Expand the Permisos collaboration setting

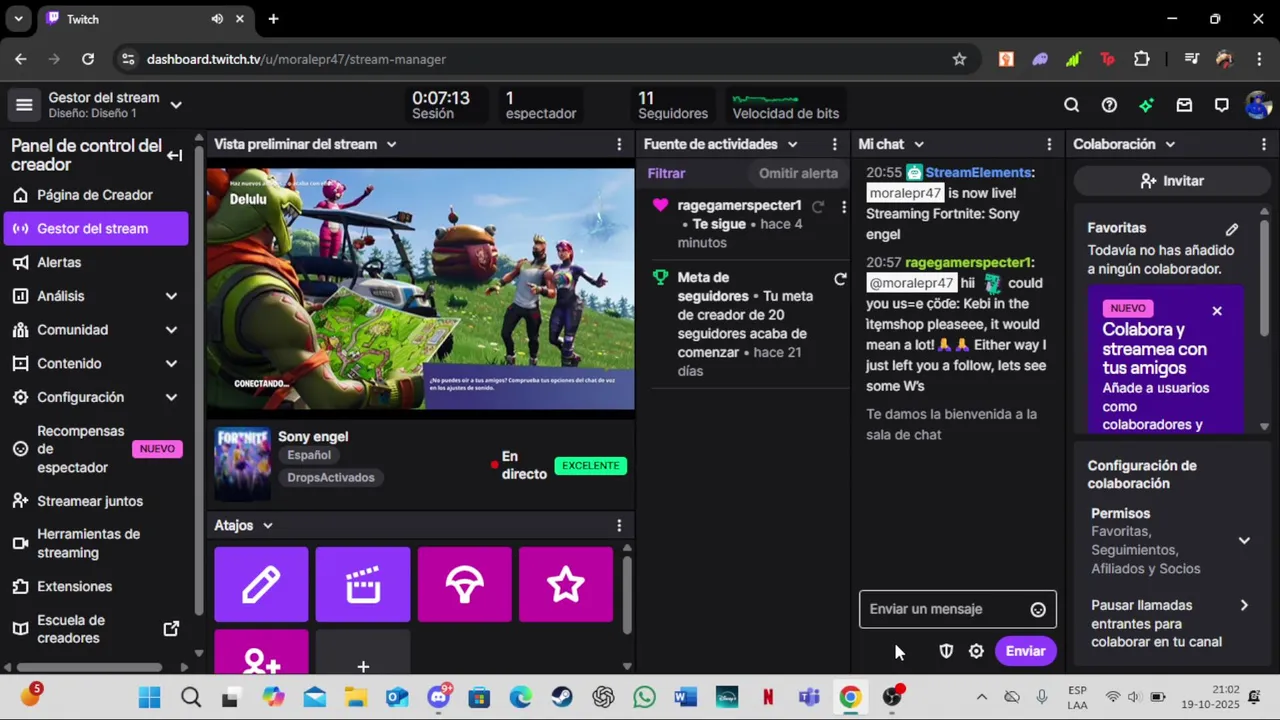click(1244, 541)
